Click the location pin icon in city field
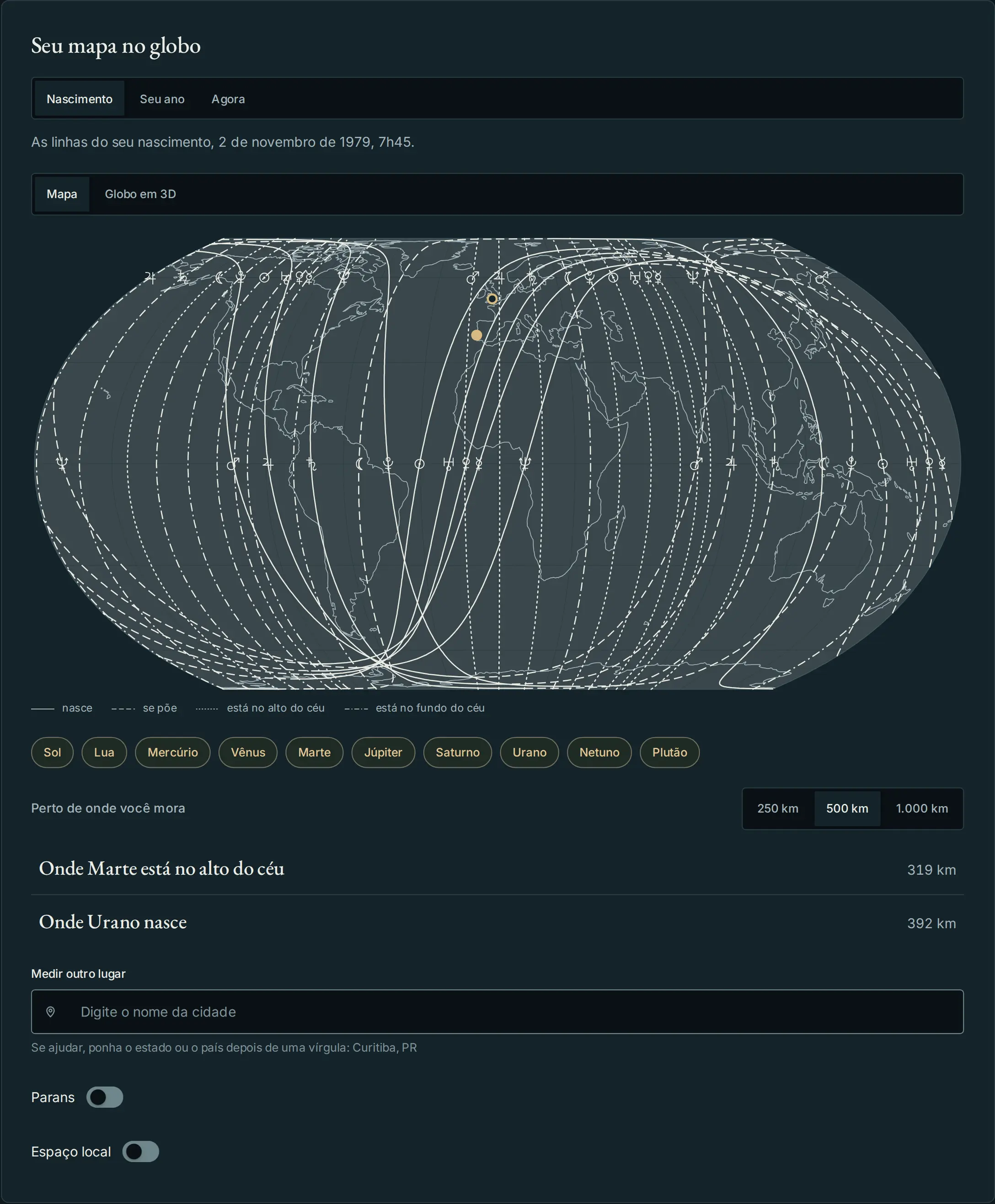Image resolution: width=995 pixels, height=1204 pixels. tap(50, 1012)
